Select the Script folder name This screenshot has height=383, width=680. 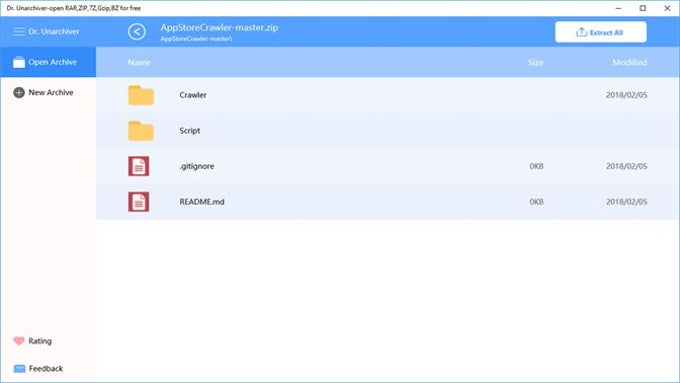coord(190,131)
